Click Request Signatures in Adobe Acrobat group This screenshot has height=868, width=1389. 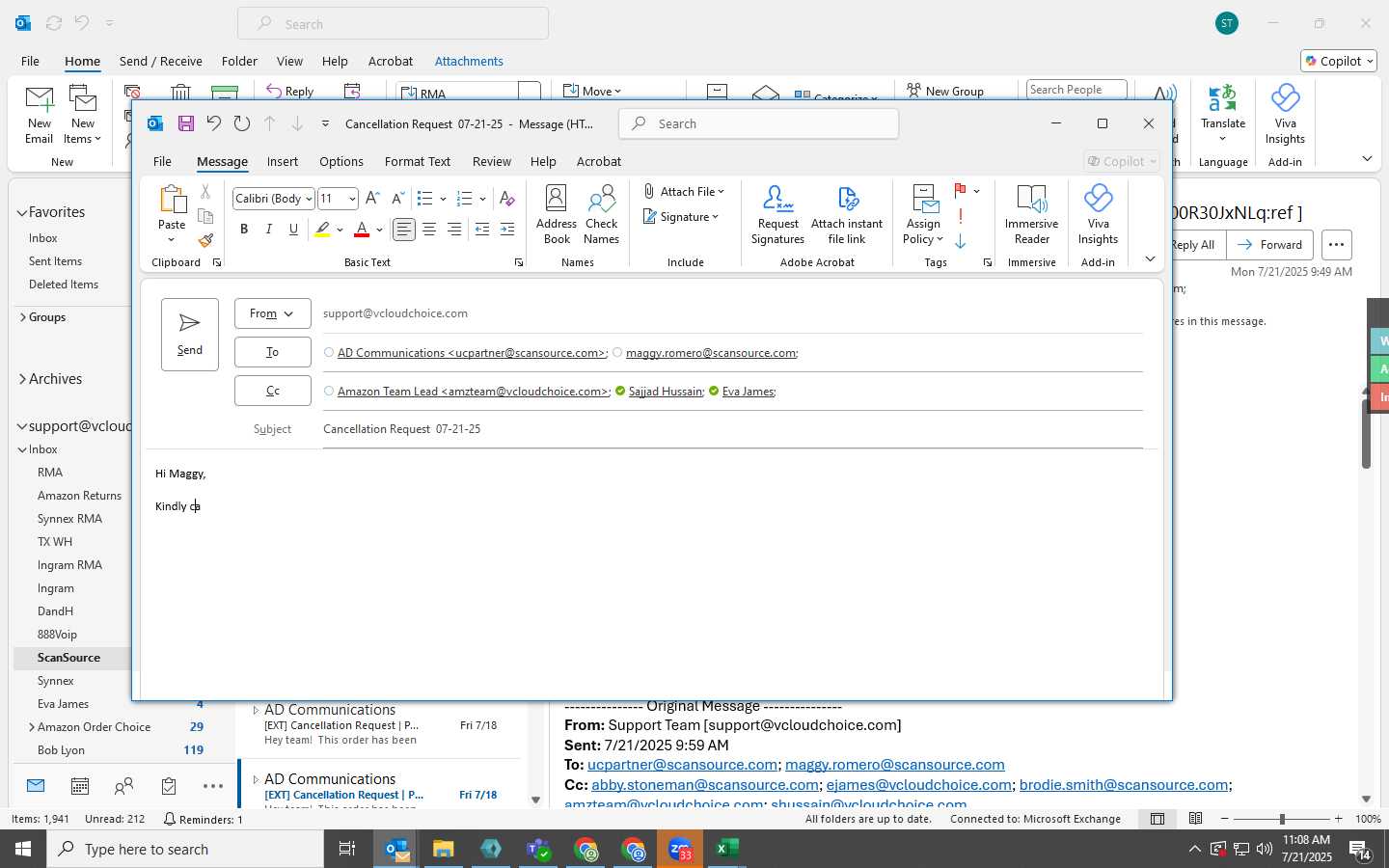(777, 215)
